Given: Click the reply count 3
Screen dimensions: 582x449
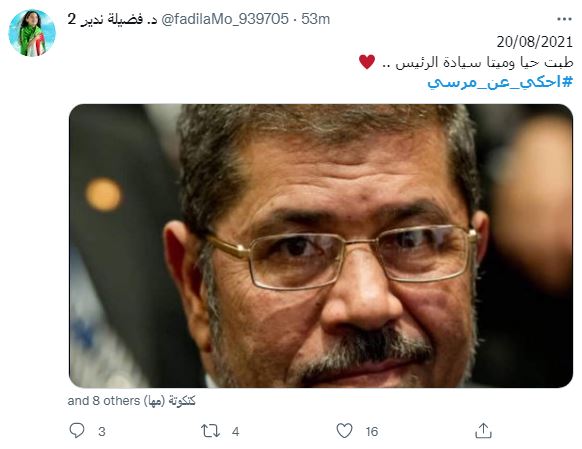Looking at the screenshot, I should [x=102, y=432].
